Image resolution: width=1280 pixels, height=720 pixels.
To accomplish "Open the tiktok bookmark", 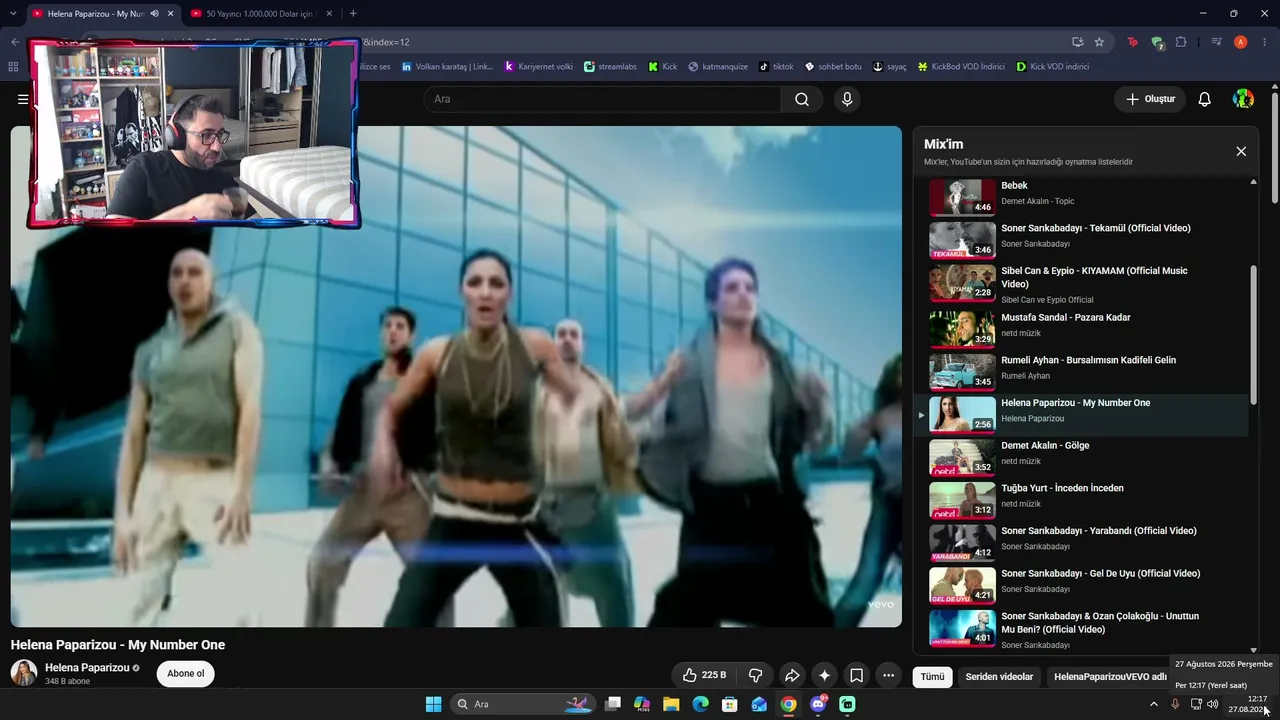I will (x=775, y=67).
